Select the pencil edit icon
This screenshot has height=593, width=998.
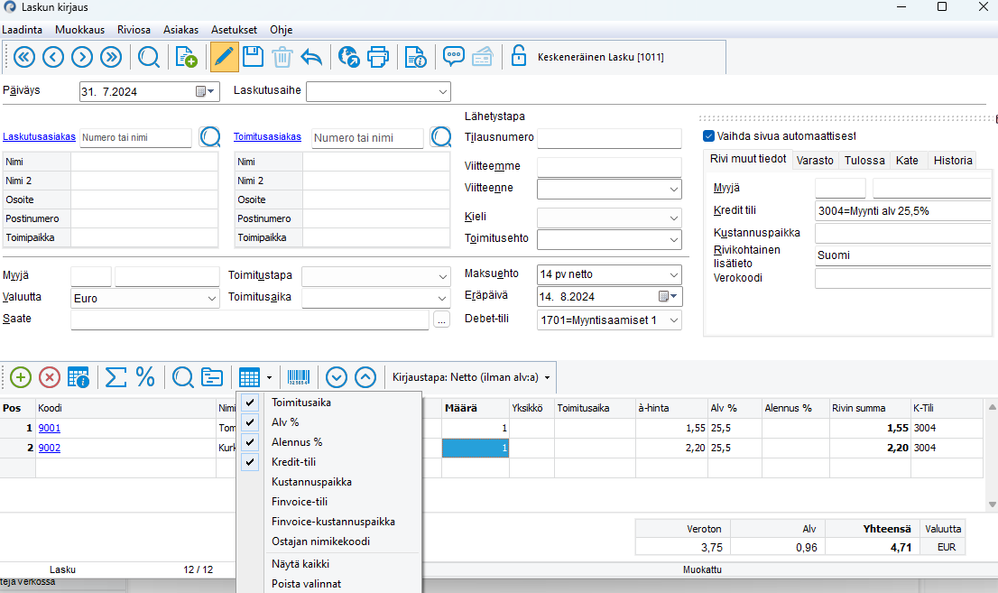pos(225,57)
